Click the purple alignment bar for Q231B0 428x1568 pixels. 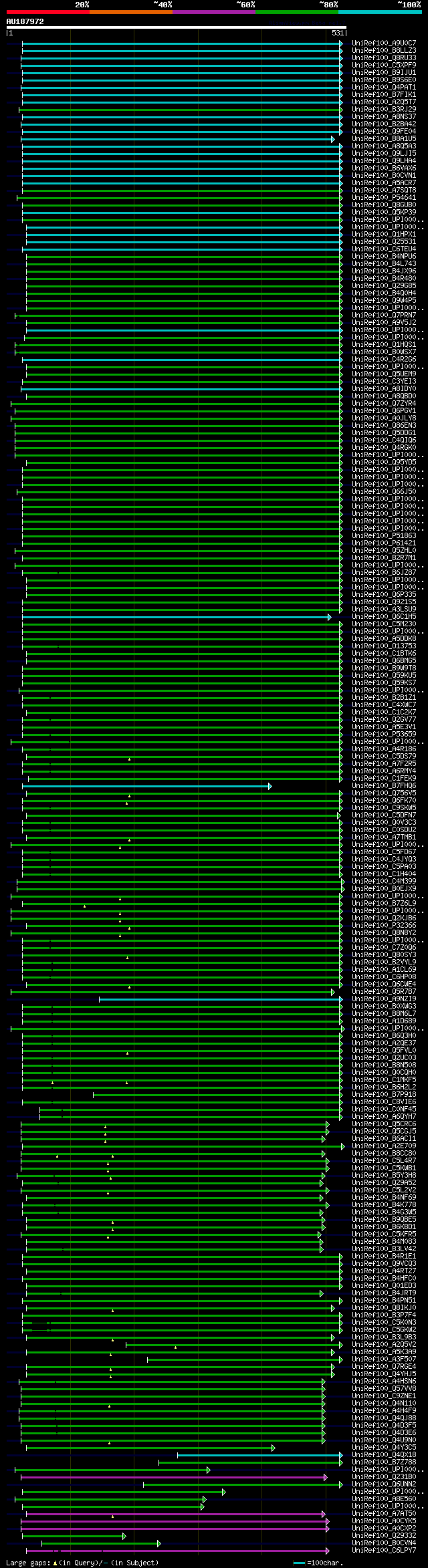coord(173,1478)
